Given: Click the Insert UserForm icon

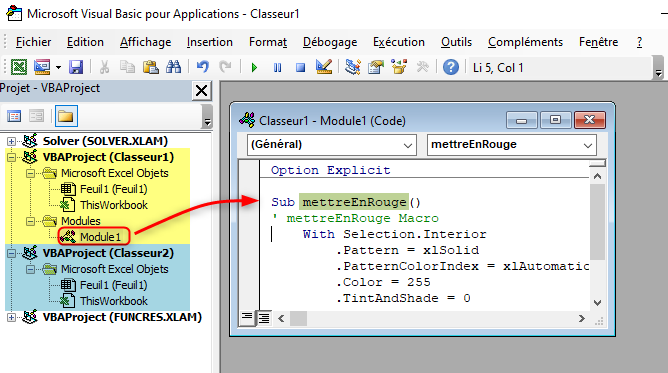Looking at the screenshot, I should point(42,67).
